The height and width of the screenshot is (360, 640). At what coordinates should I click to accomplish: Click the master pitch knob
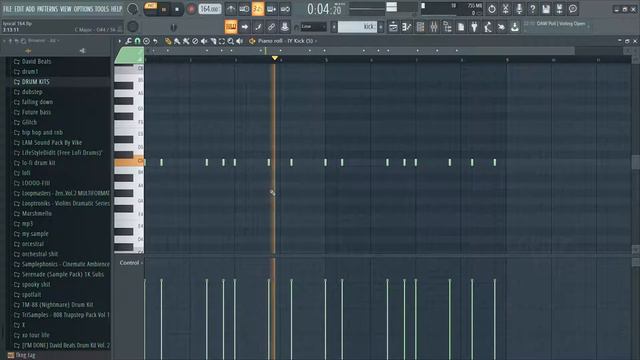[133, 27]
